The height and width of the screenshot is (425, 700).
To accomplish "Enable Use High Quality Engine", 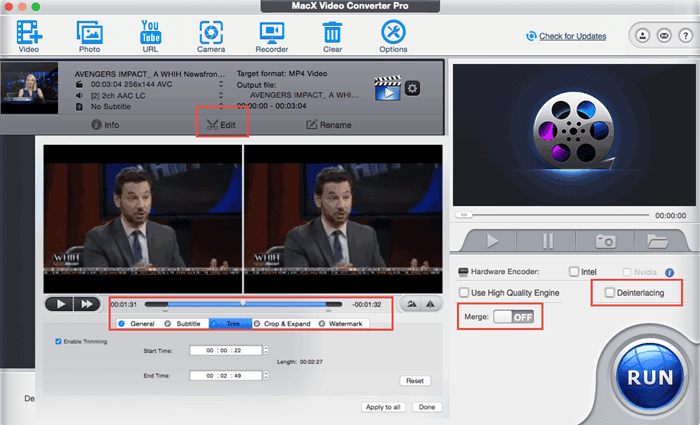I will (464, 293).
